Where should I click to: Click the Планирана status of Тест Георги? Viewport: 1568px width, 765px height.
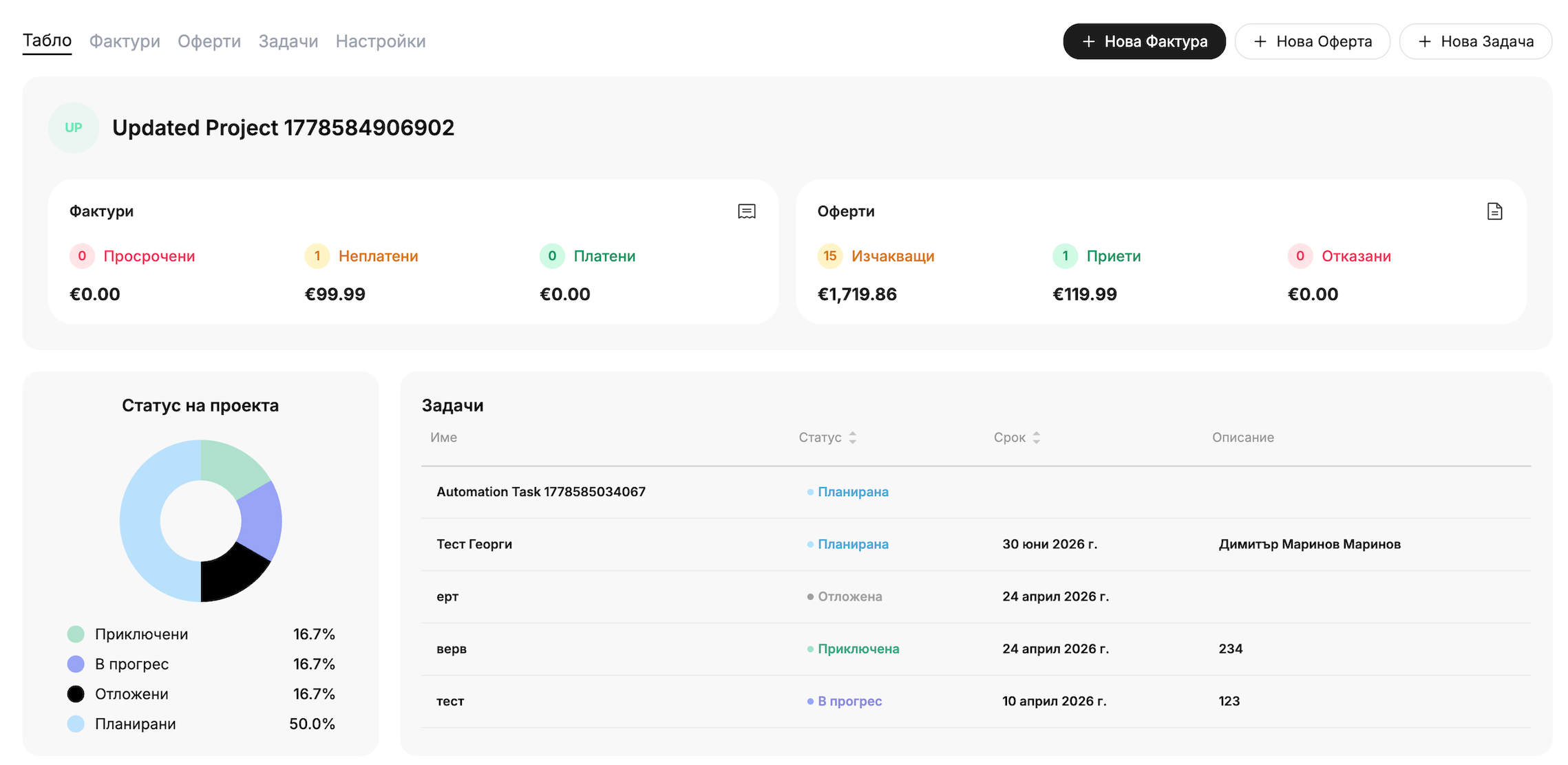pos(848,544)
